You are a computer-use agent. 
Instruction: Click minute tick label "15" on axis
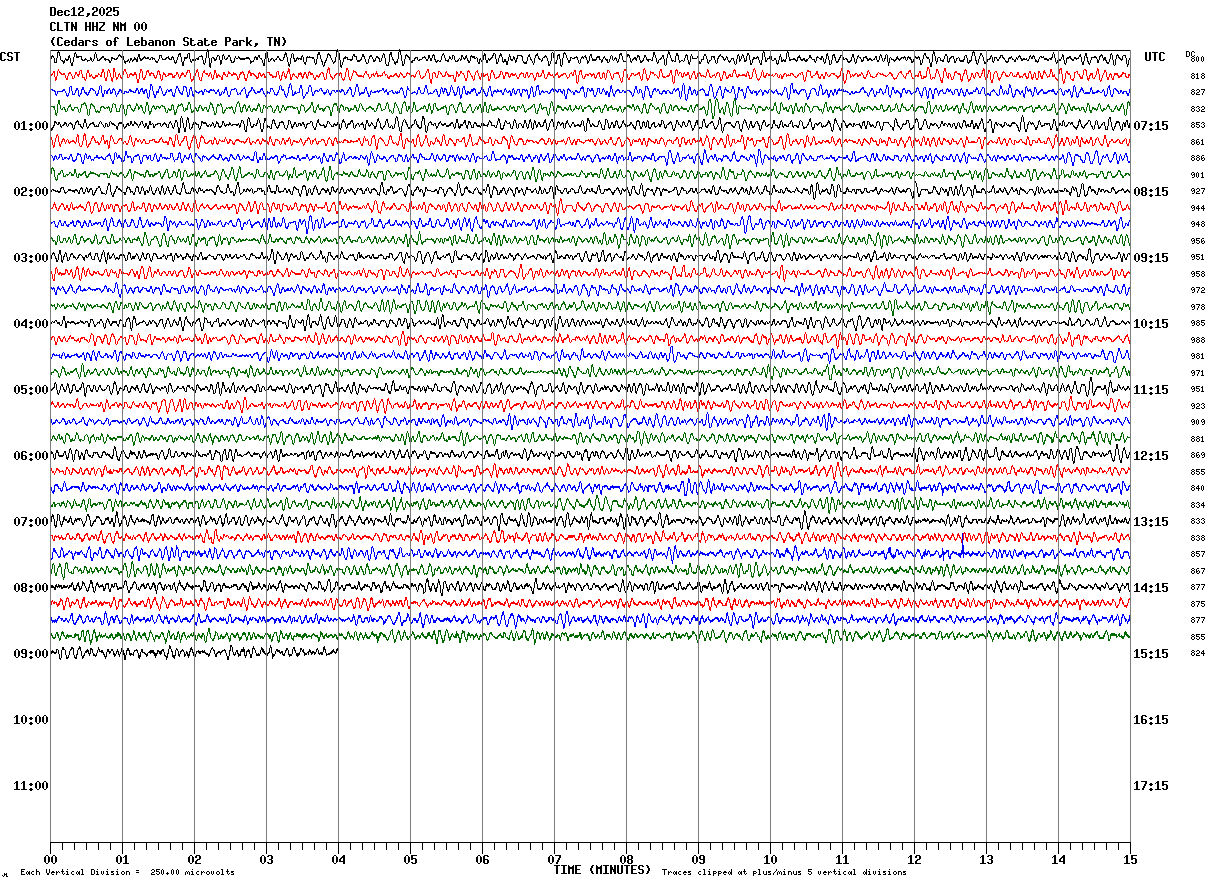click(1130, 860)
